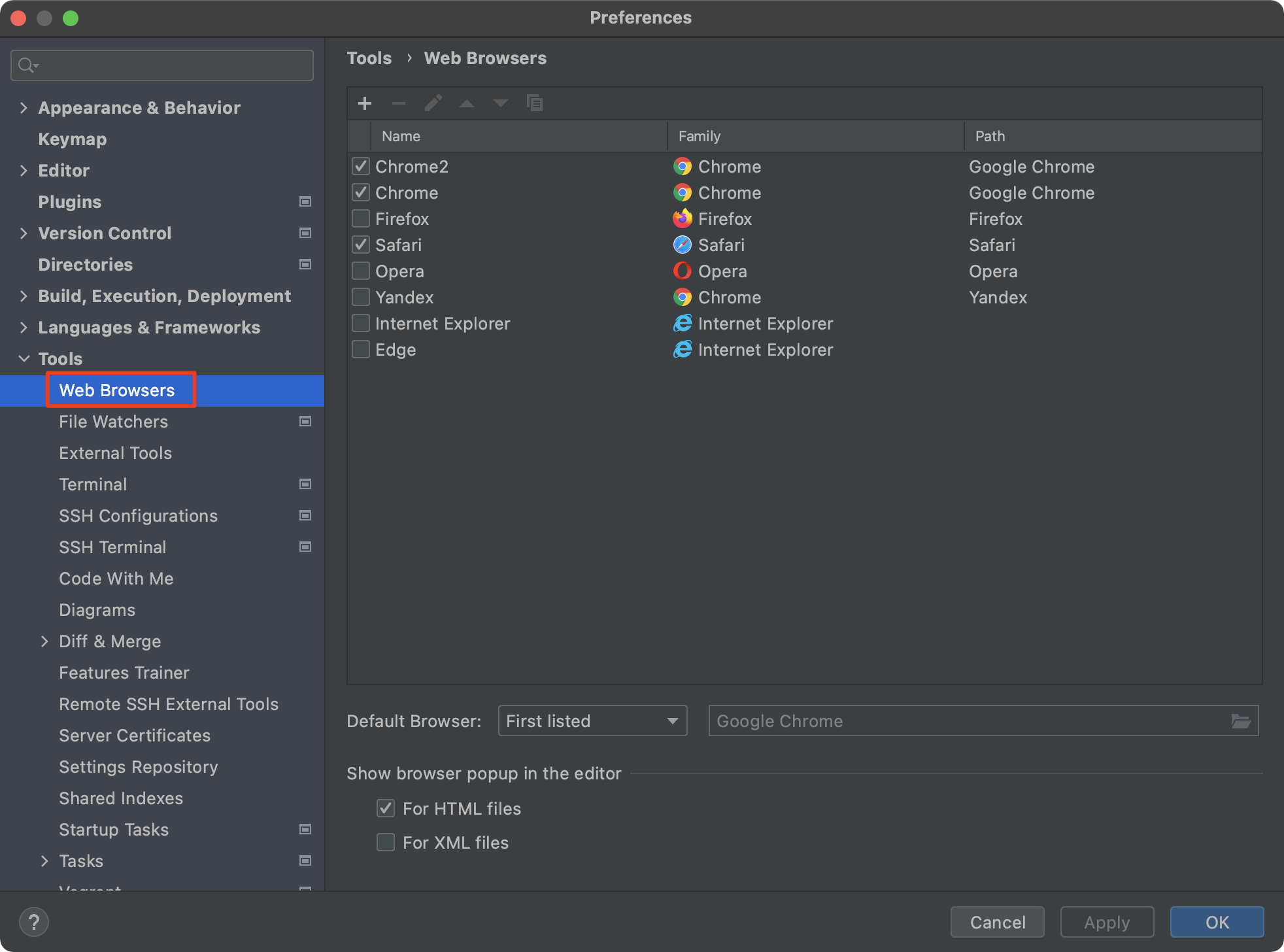Open the Keymap settings page
This screenshot has height=952, width=1284.
[x=73, y=139]
